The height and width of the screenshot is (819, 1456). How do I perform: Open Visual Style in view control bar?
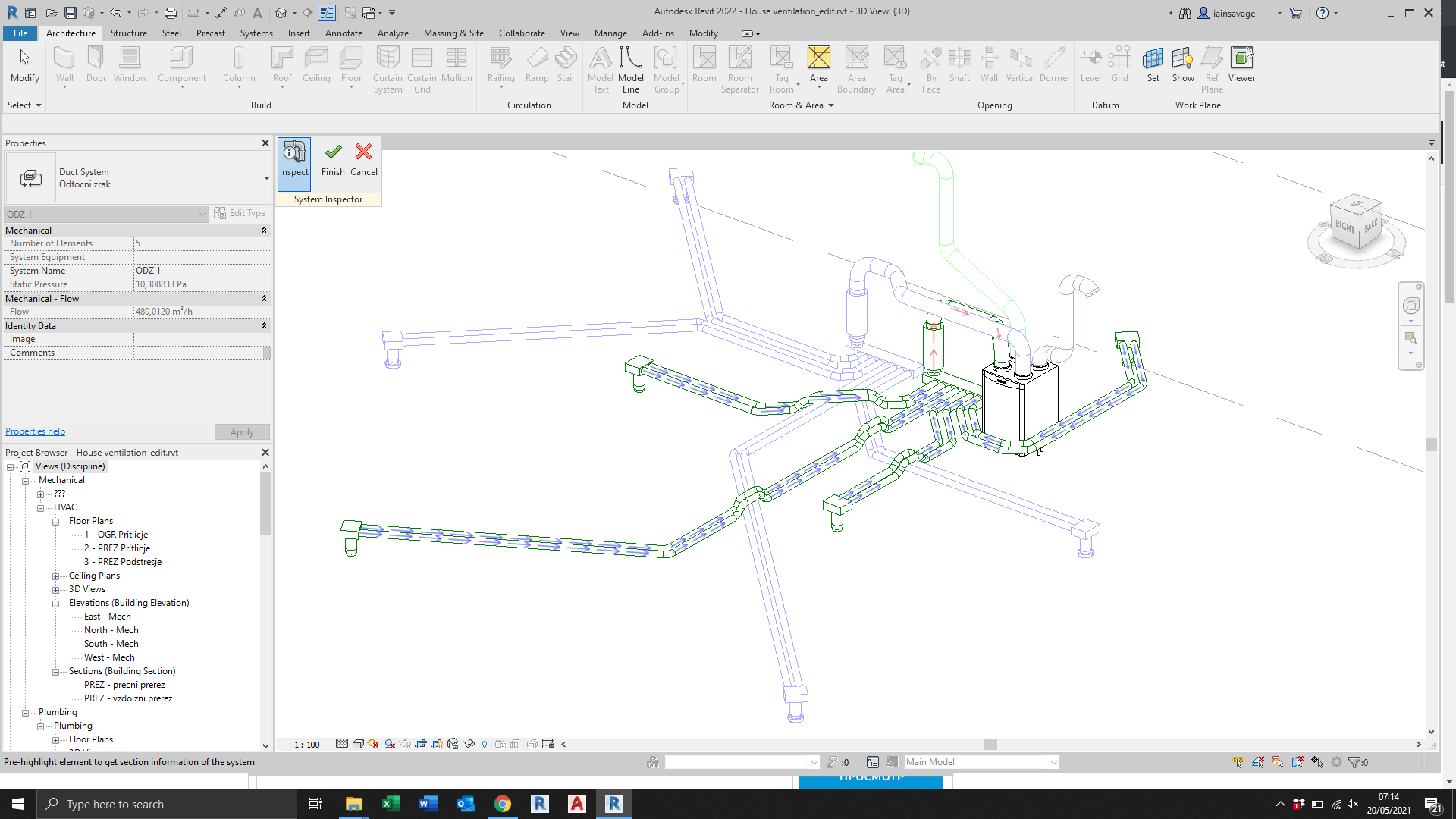pos(358,744)
